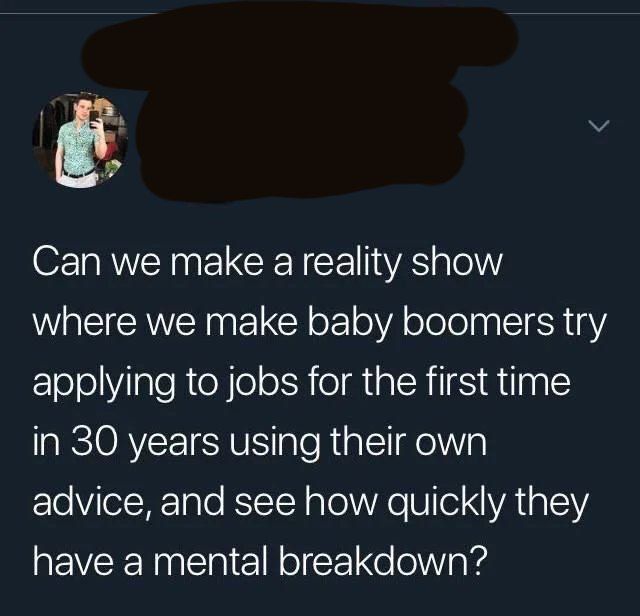Click the phone held in the avatar selfie
Screen dimensions: 640x616
tap(94, 118)
